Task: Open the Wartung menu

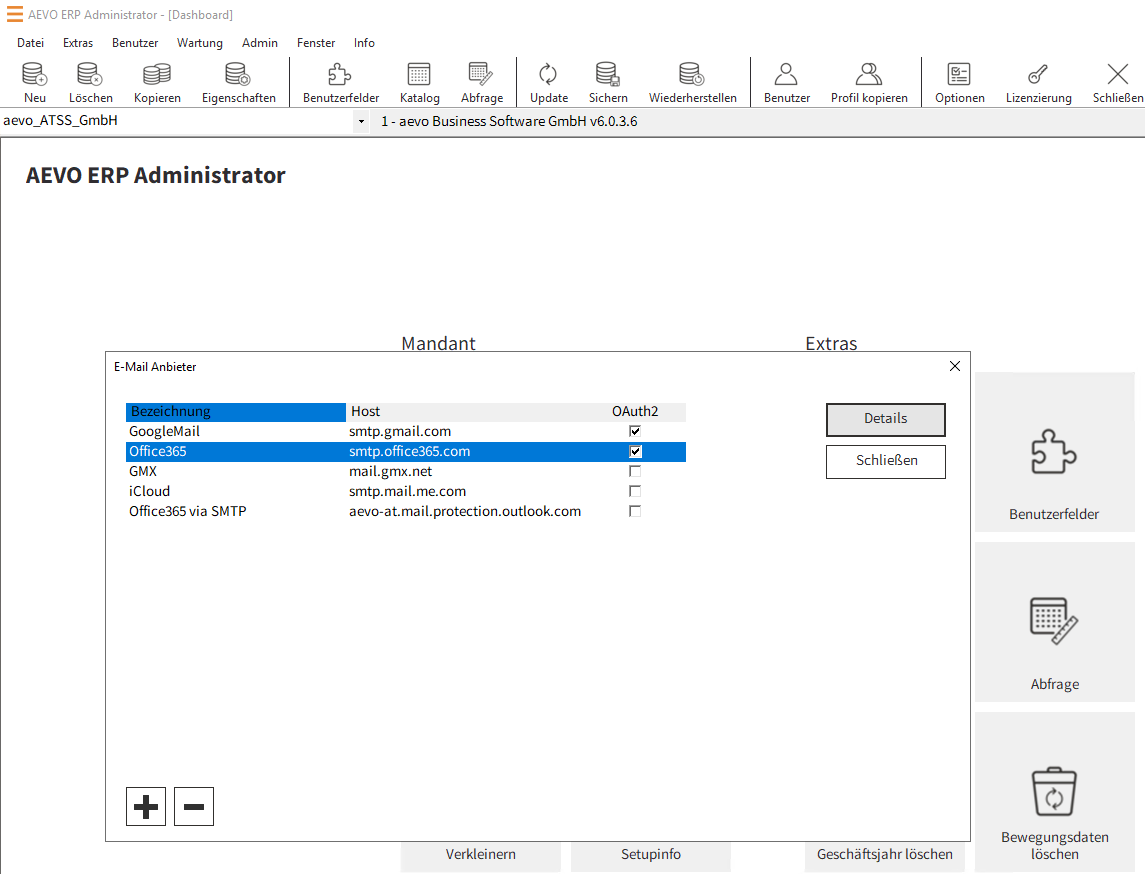Action: point(199,42)
